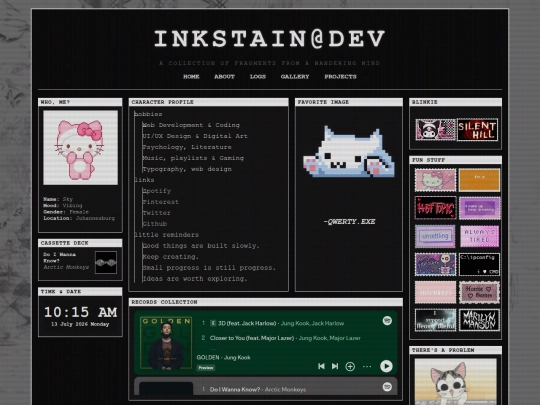The height and width of the screenshot is (405, 540).
Task: Click the orange stamp in Fun Stuff
Action: click(x=479, y=180)
